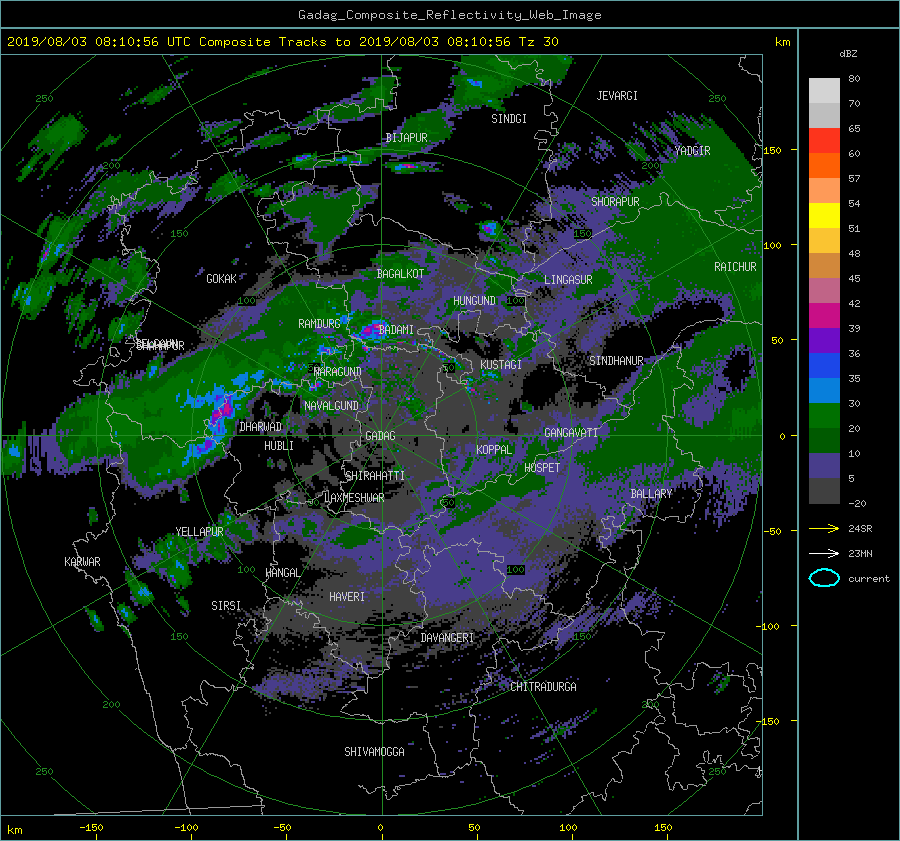Select the dark gray -20 to 5 dBZ swatch

point(824,491)
